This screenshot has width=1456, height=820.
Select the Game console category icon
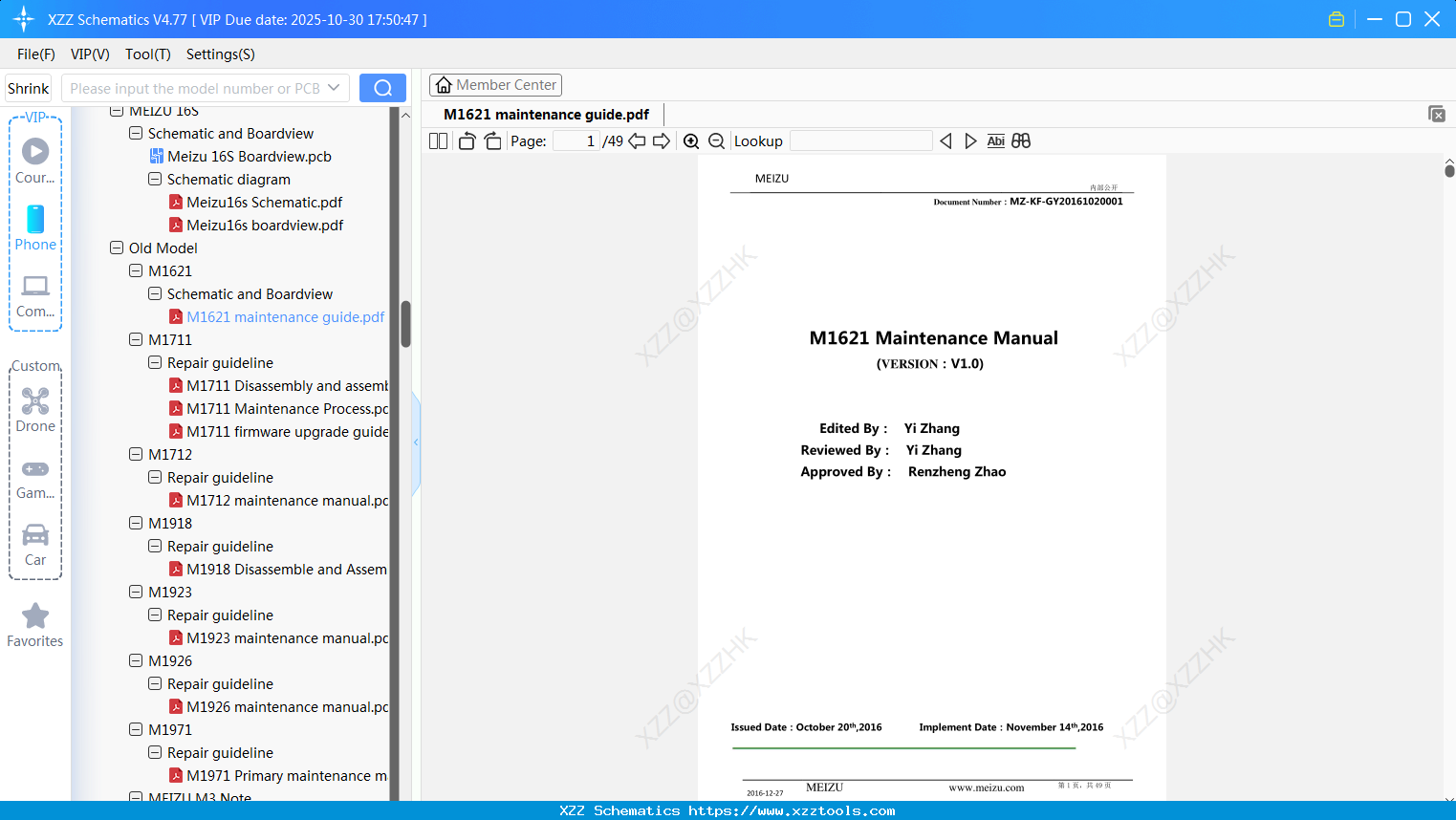(x=35, y=478)
